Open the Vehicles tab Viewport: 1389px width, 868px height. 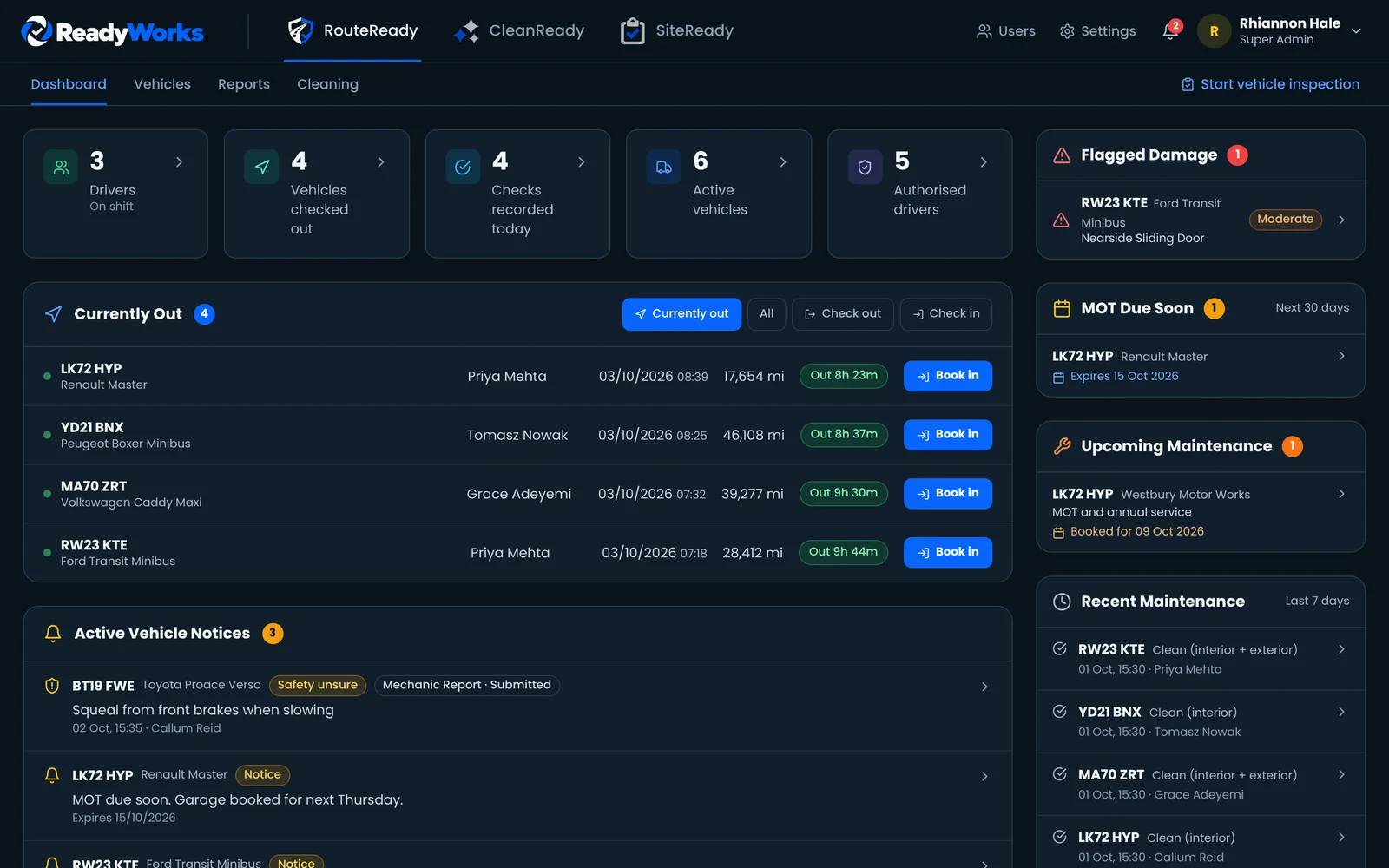[162, 84]
